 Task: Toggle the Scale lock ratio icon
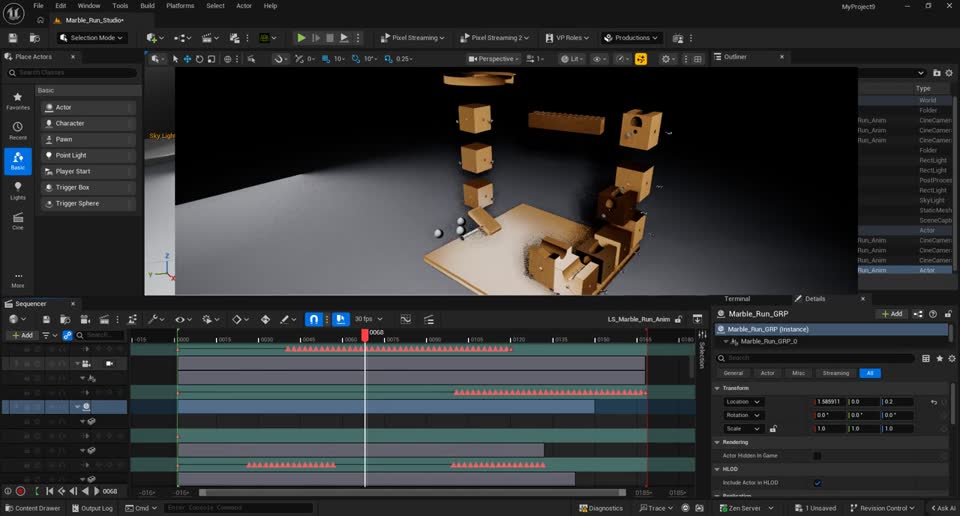coord(773,429)
